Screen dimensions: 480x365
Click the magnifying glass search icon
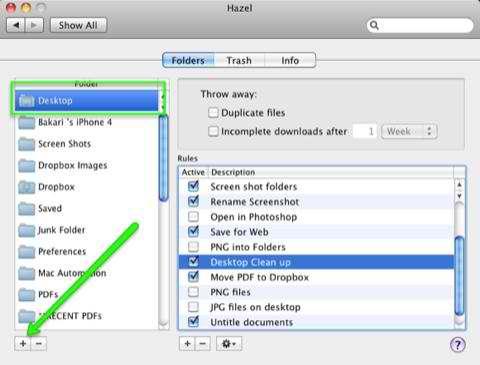[x=374, y=25]
